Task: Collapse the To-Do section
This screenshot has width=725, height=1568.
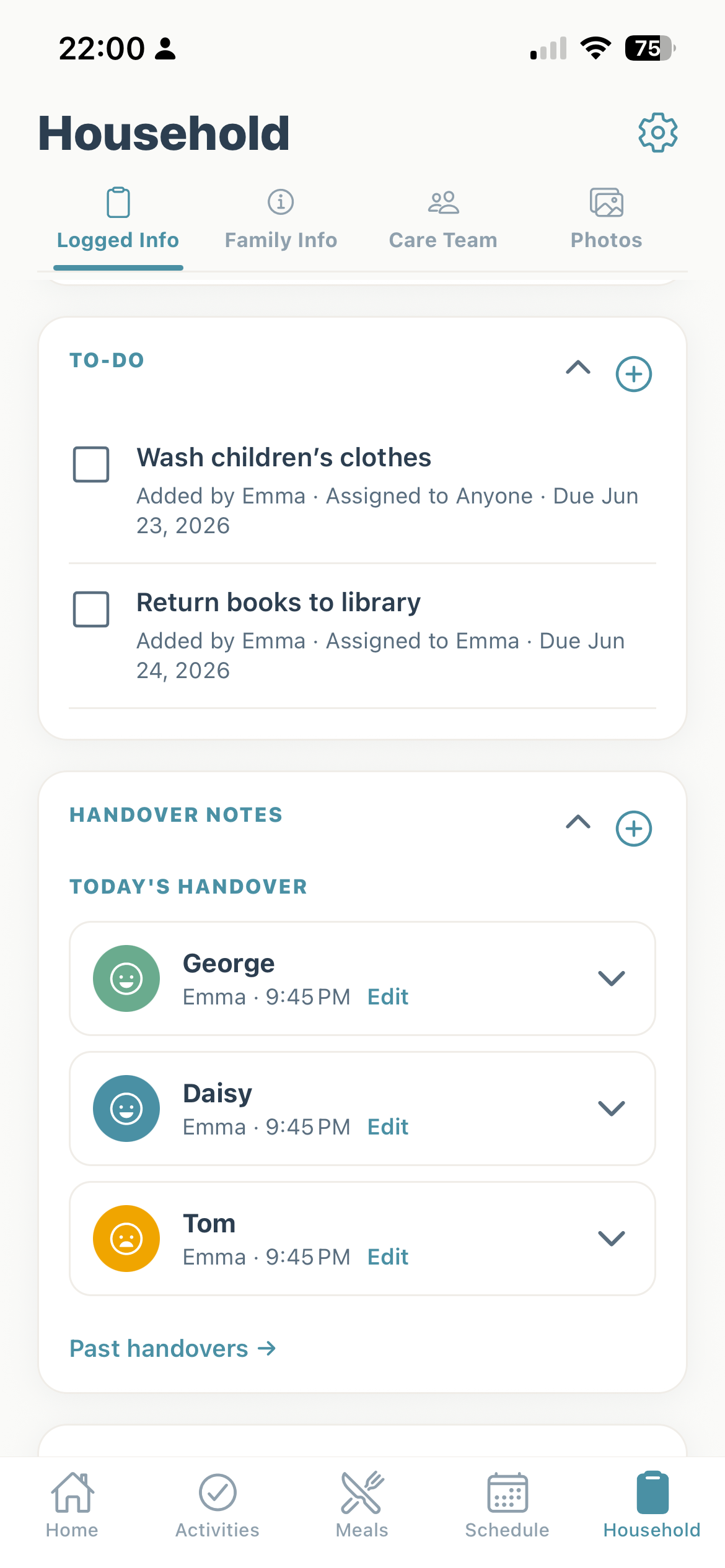Action: click(x=578, y=367)
